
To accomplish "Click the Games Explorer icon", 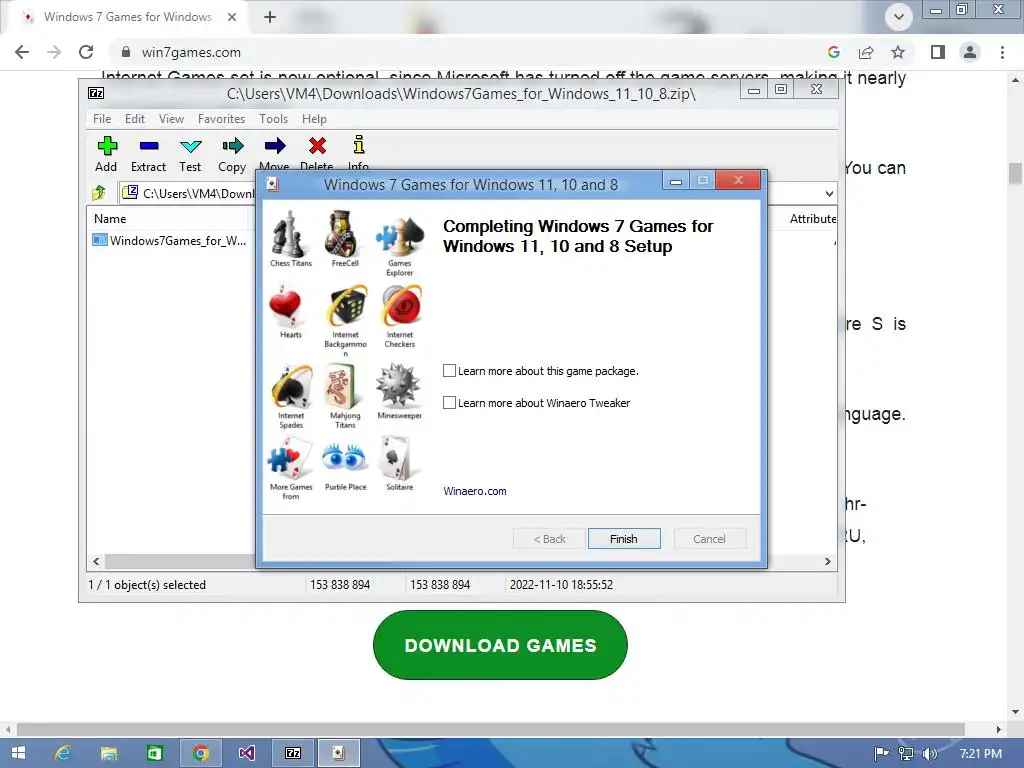I will [400, 236].
